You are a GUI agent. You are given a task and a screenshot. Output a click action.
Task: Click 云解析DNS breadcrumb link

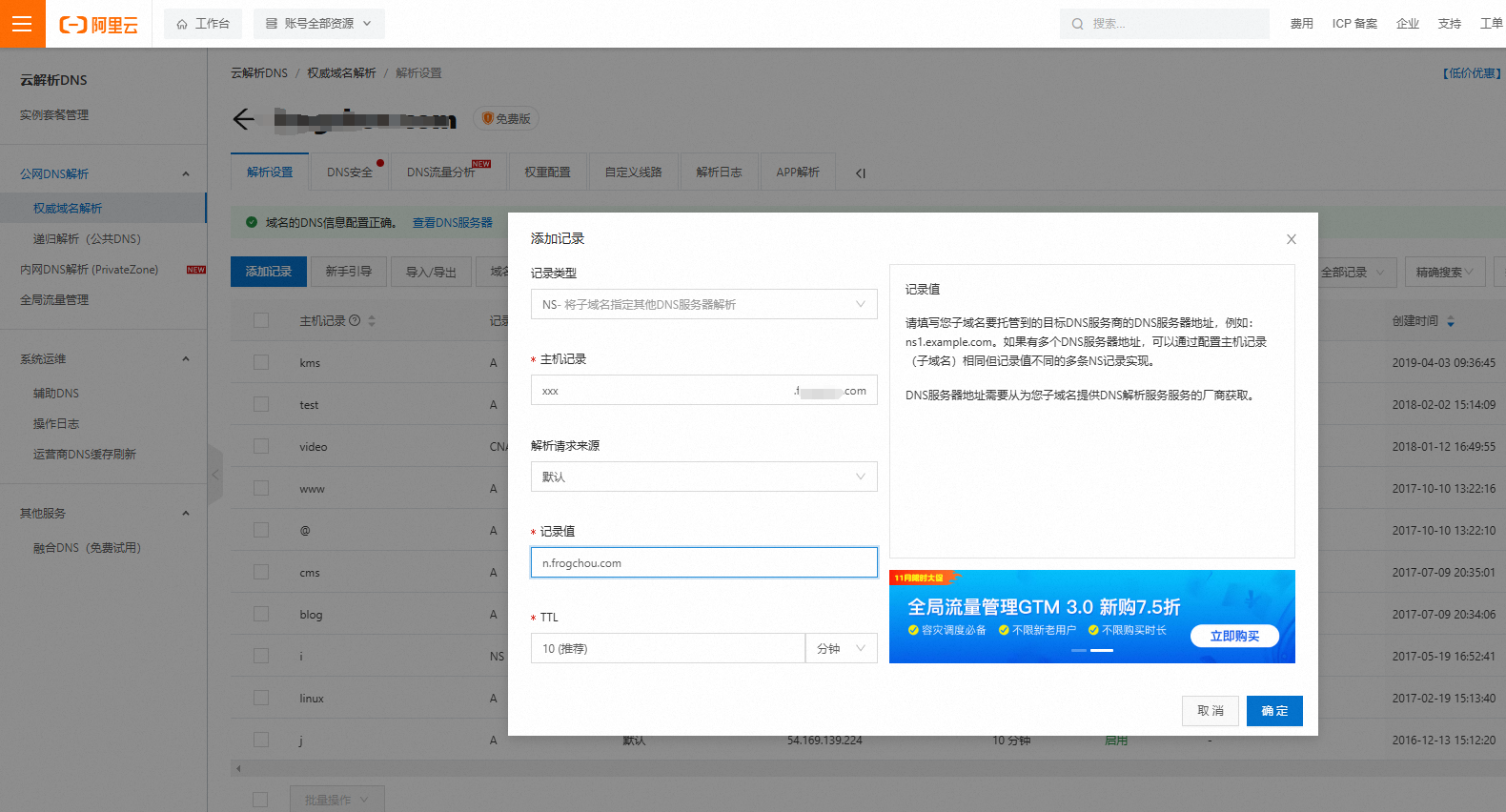(259, 73)
